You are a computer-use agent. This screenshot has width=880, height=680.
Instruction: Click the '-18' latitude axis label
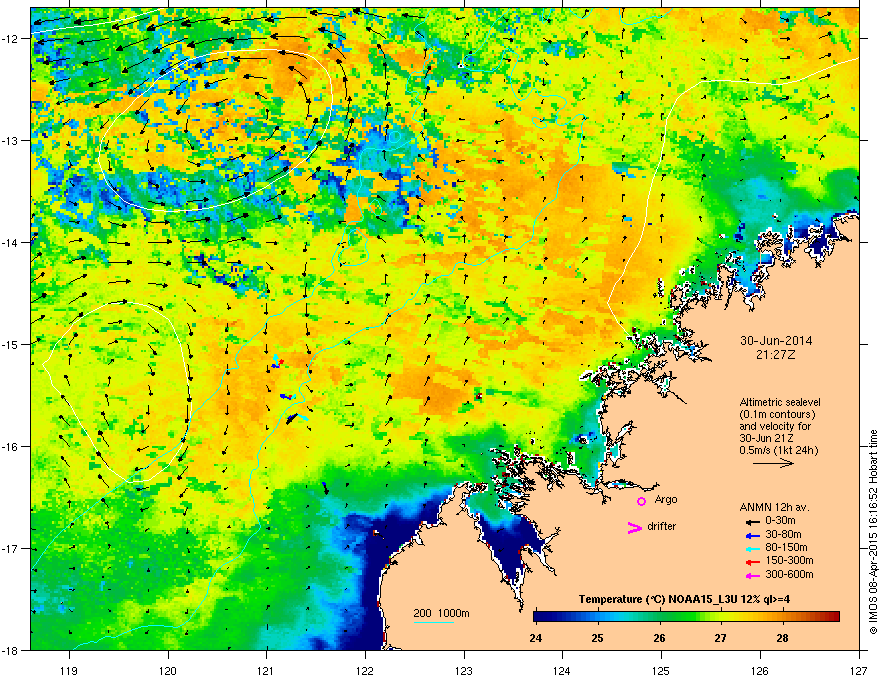10,650
